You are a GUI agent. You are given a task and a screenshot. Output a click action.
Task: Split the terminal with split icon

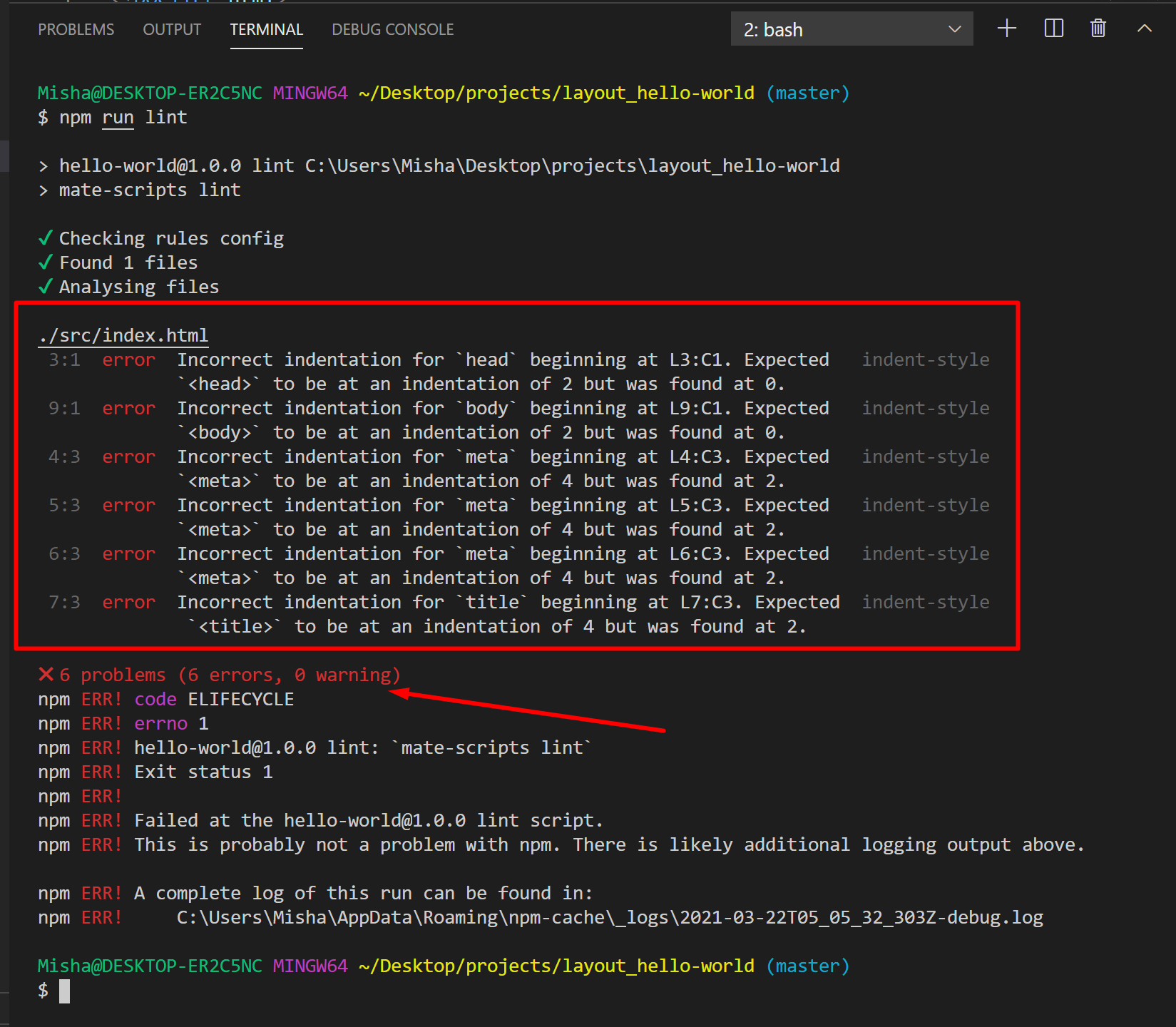click(x=1053, y=29)
